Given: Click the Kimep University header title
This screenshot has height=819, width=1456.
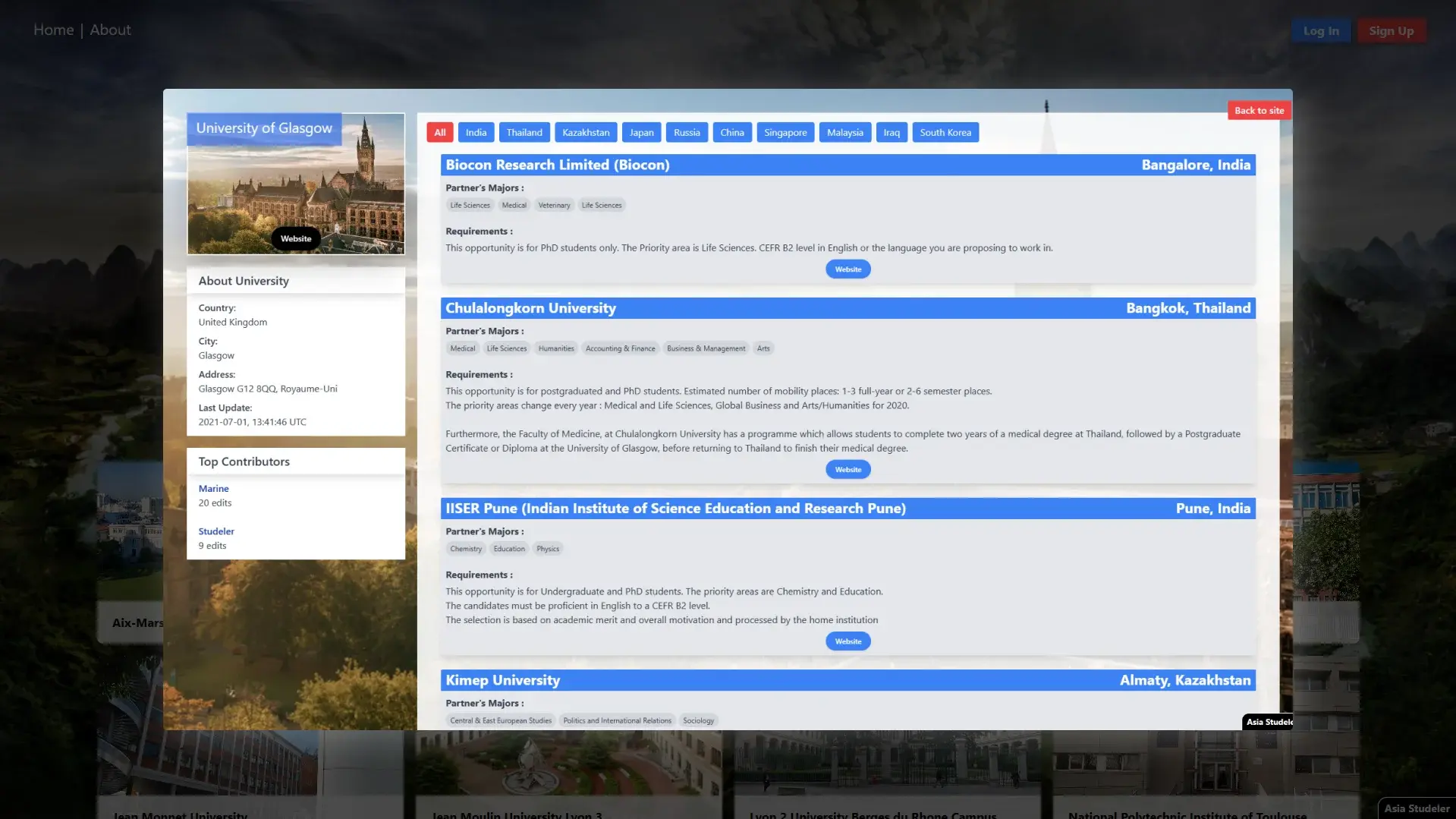Looking at the screenshot, I should point(502,680).
